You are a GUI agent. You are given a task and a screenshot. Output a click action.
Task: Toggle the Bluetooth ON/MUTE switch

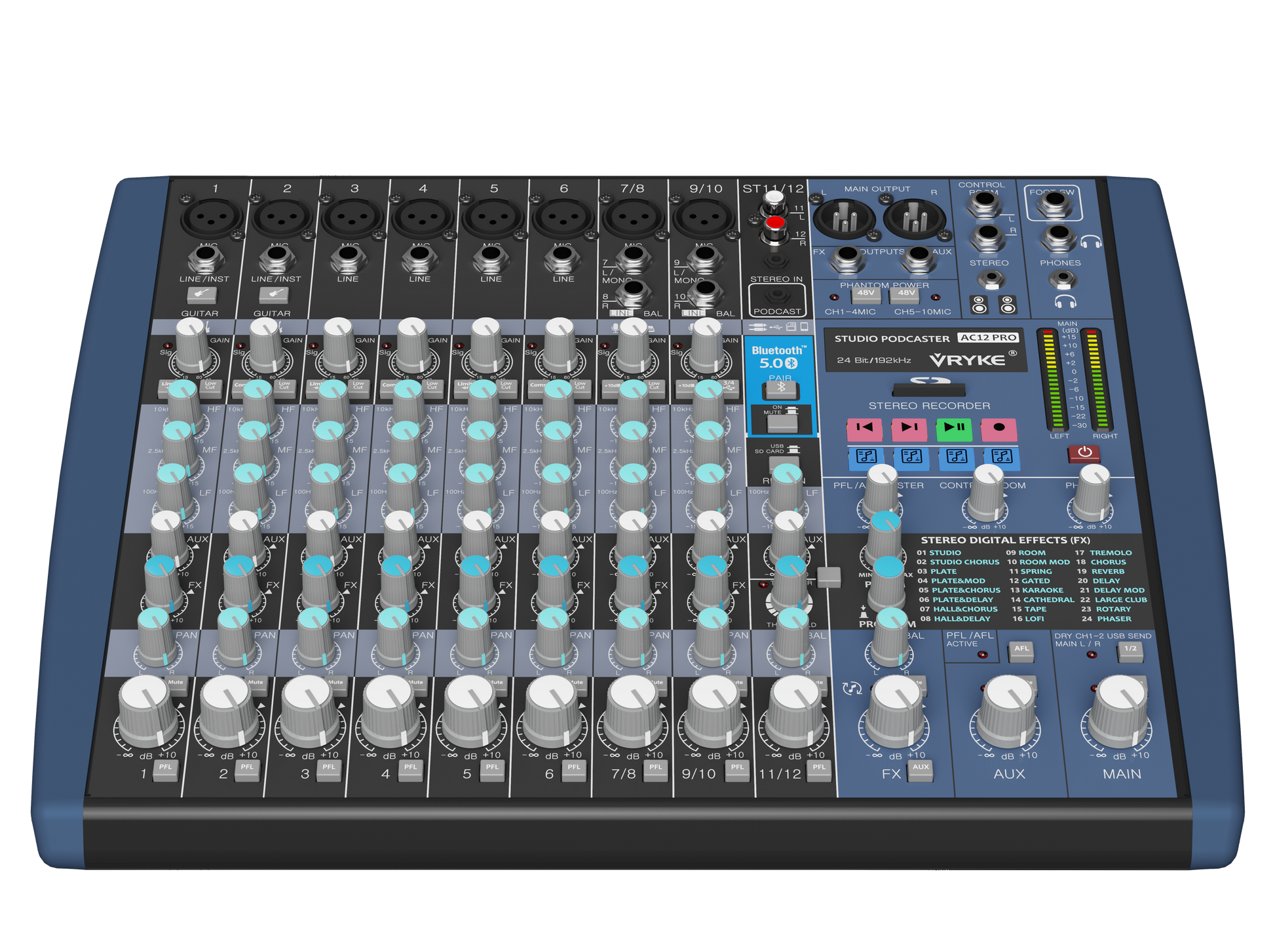pos(782,423)
